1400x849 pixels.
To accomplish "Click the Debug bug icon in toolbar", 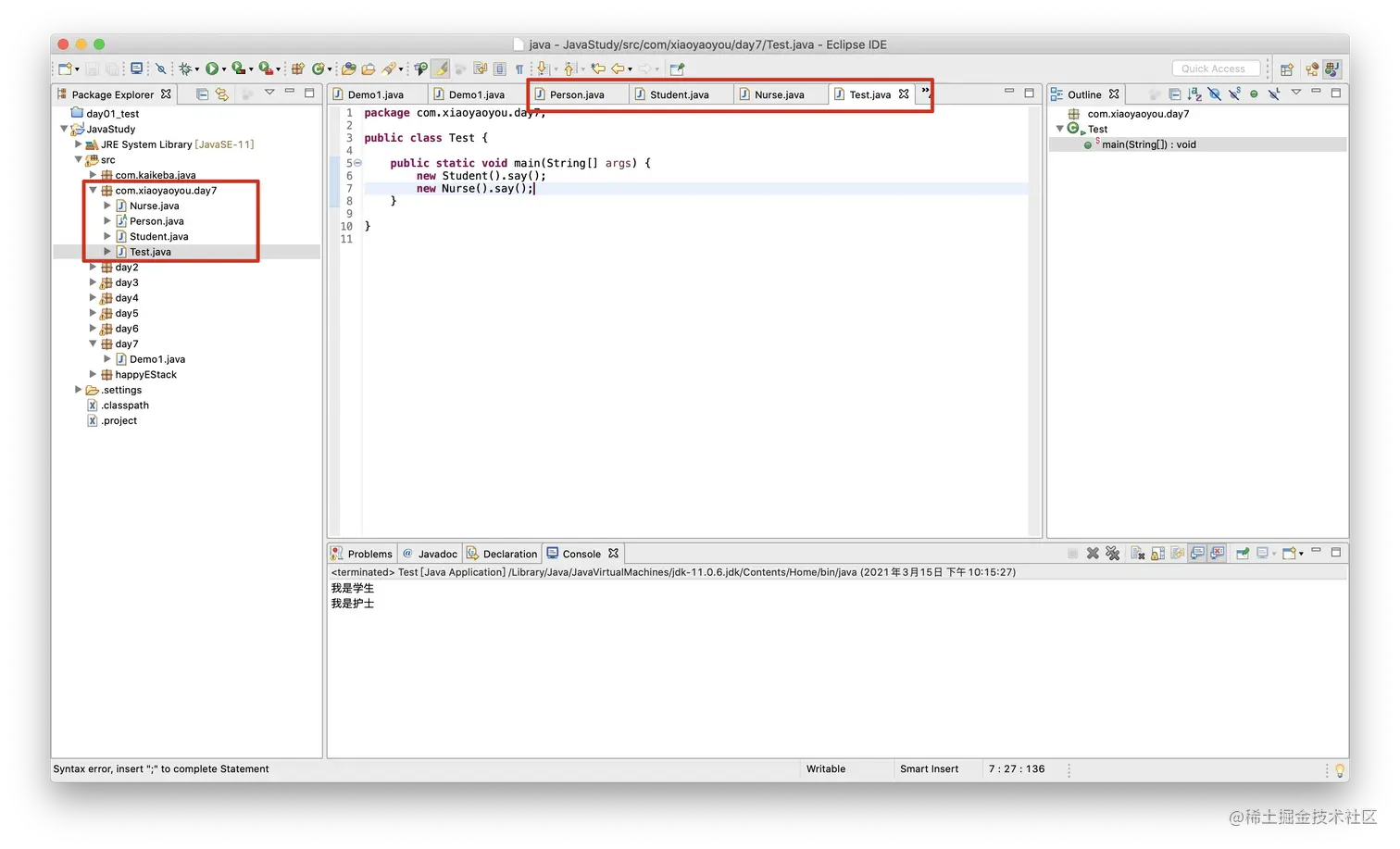I will click(x=185, y=69).
